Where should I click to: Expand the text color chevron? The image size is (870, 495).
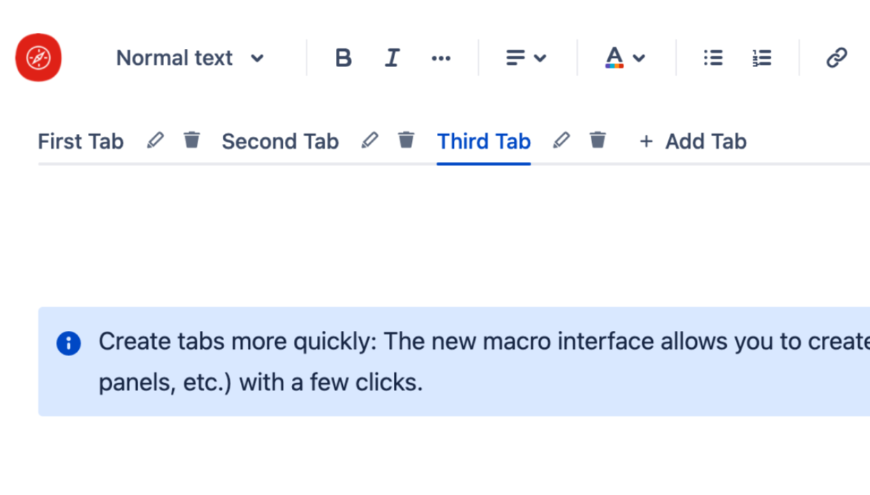[x=639, y=58]
